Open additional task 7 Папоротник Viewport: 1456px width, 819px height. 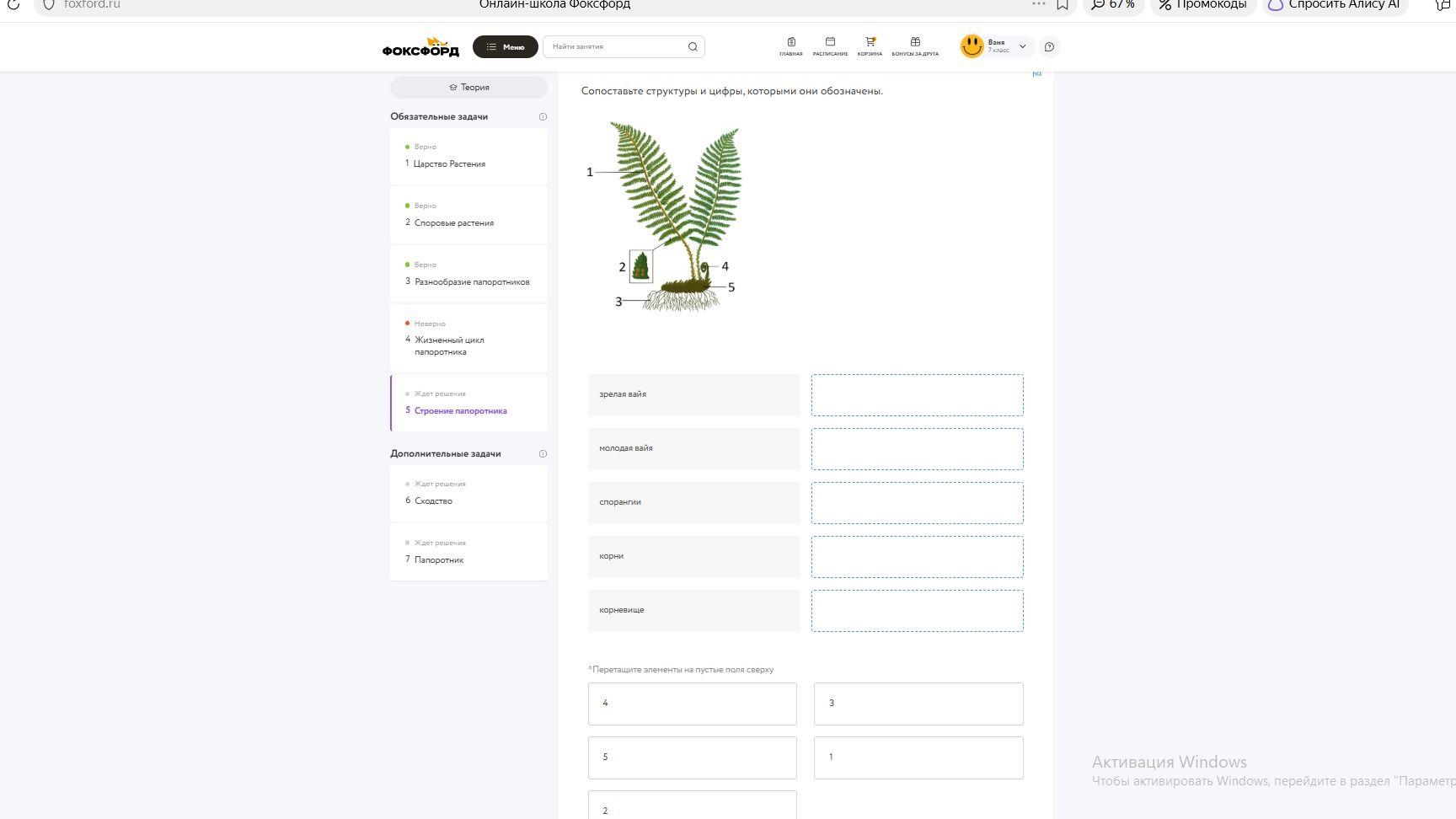click(468, 552)
